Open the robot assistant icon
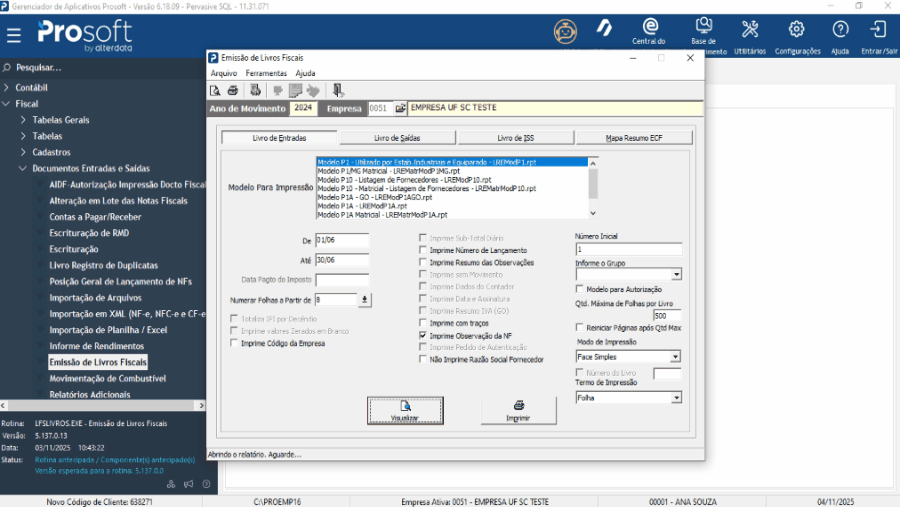 click(x=565, y=30)
